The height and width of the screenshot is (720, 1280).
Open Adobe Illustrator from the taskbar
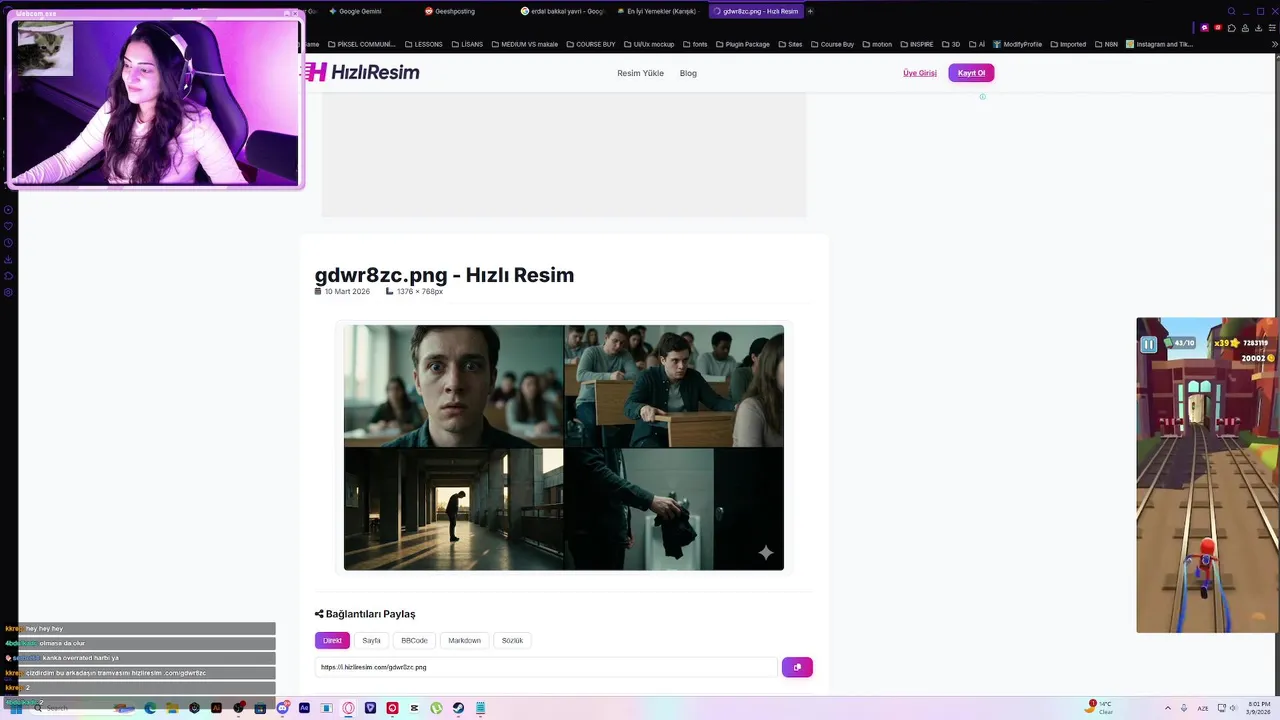(216, 708)
